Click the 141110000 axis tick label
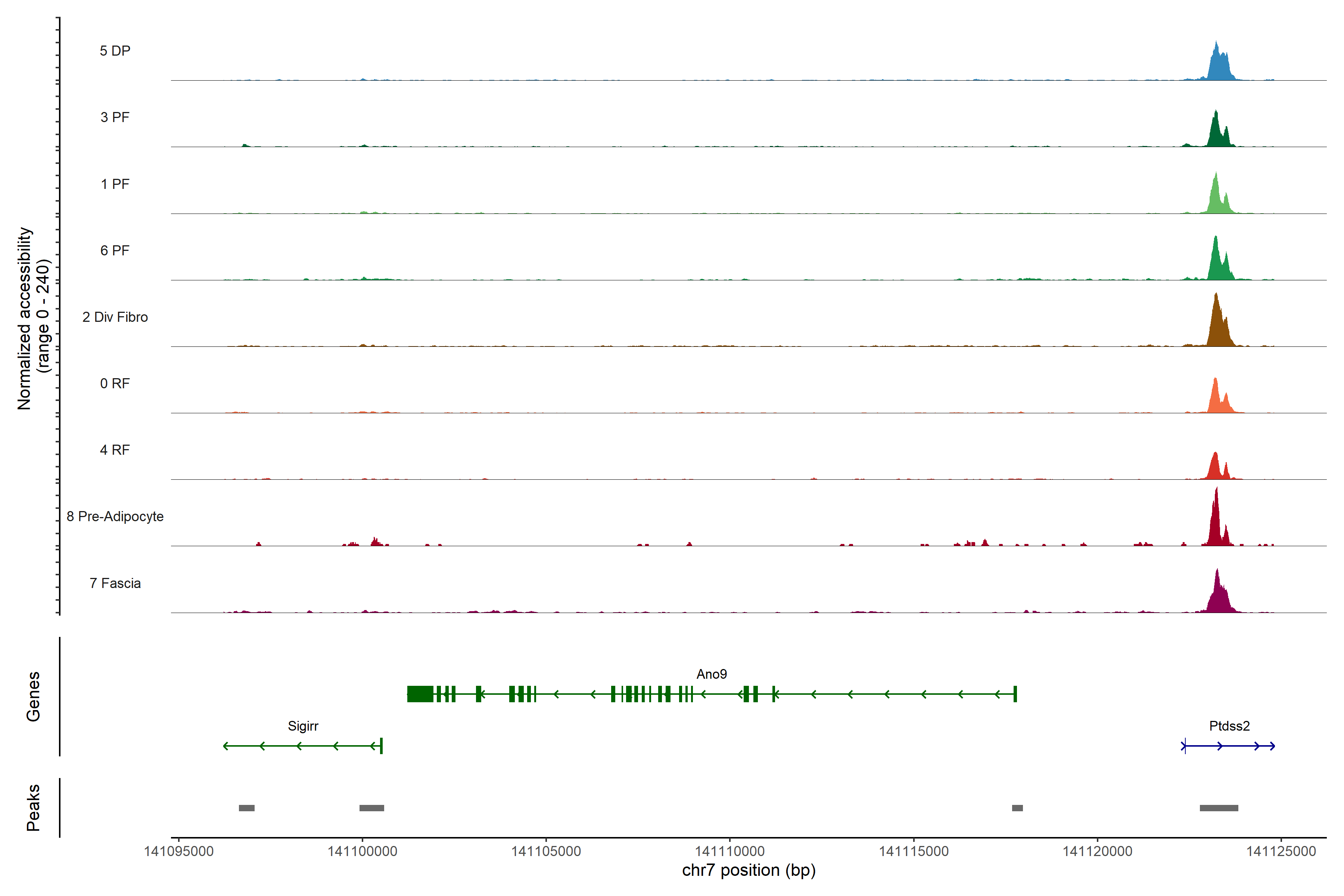The width and height of the screenshot is (1344, 896). coord(730,852)
